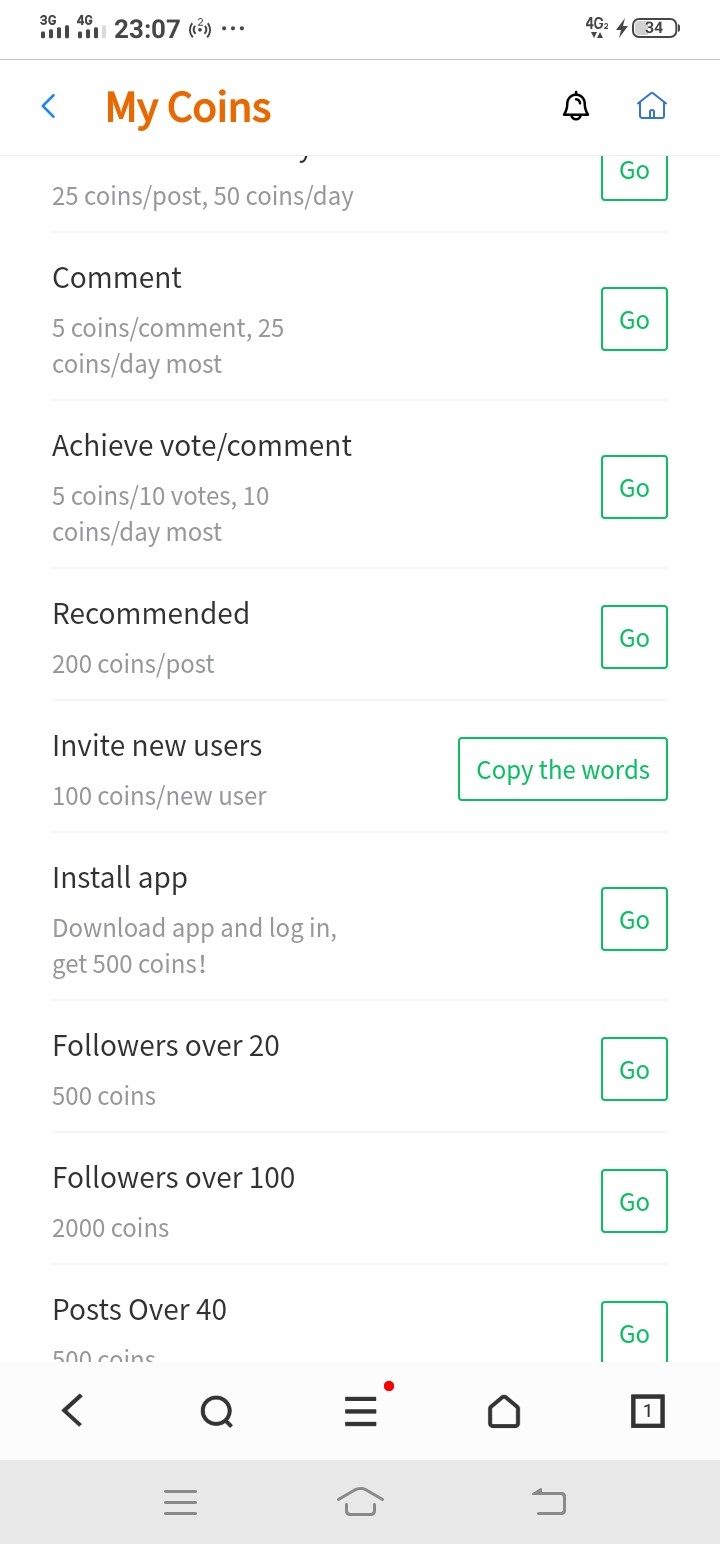Tap browser home icon in bottom toolbar
This screenshot has width=720, height=1544.
click(504, 1411)
